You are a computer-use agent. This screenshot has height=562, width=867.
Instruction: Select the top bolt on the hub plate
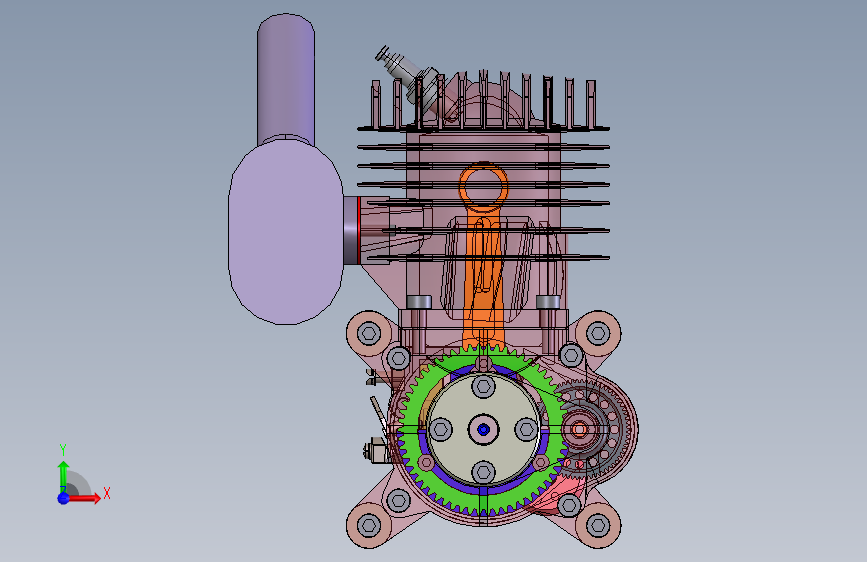483,387
